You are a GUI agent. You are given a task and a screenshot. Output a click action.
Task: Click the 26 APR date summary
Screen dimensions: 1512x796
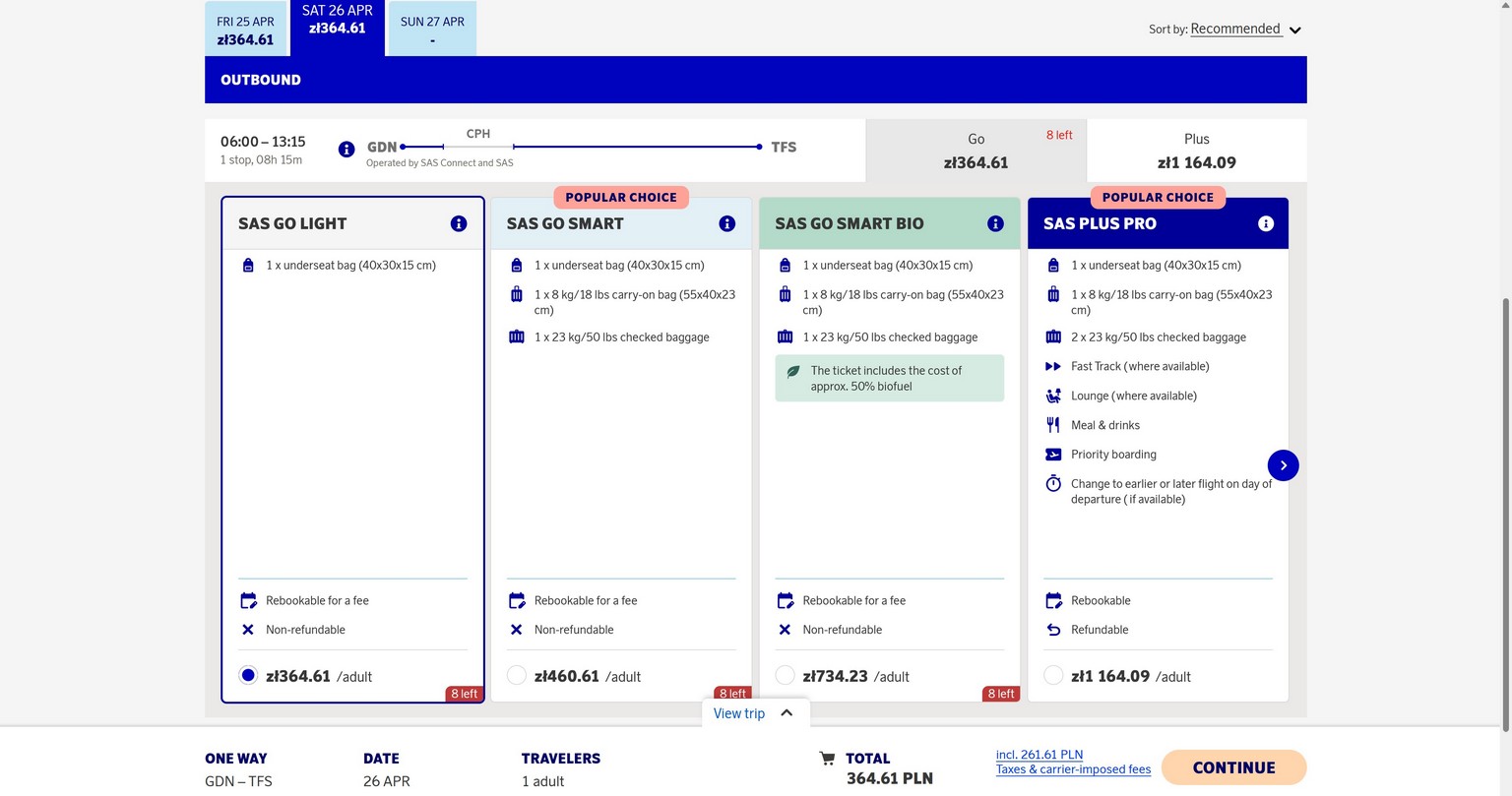coord(387,781)
